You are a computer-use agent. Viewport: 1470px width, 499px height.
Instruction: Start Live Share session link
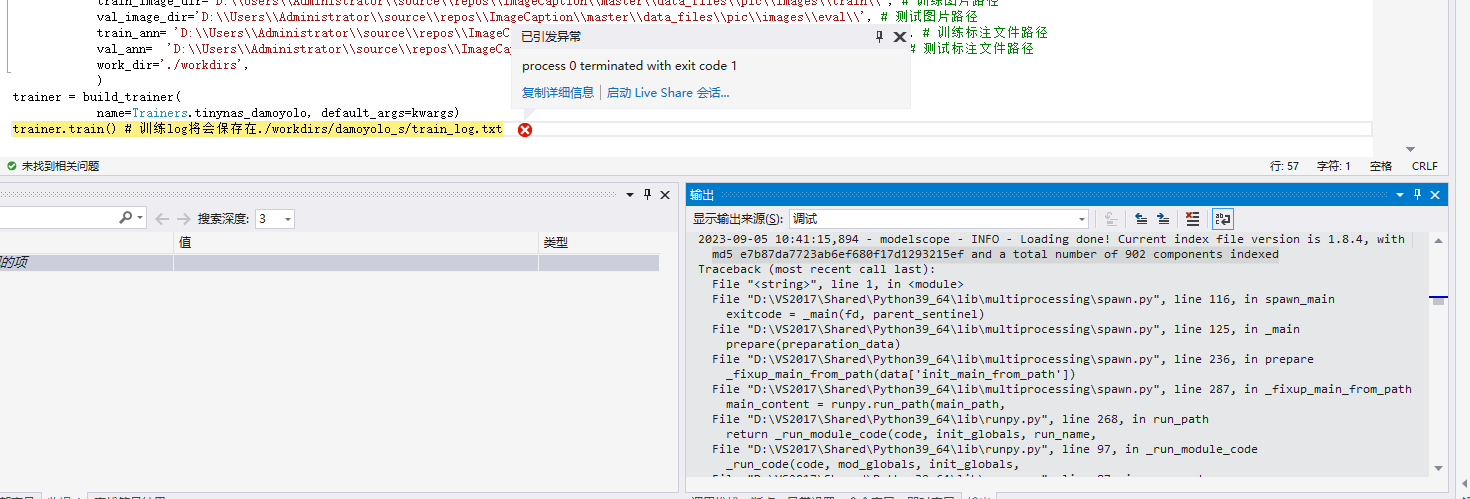pyautogui.click(x=668, y=93)
